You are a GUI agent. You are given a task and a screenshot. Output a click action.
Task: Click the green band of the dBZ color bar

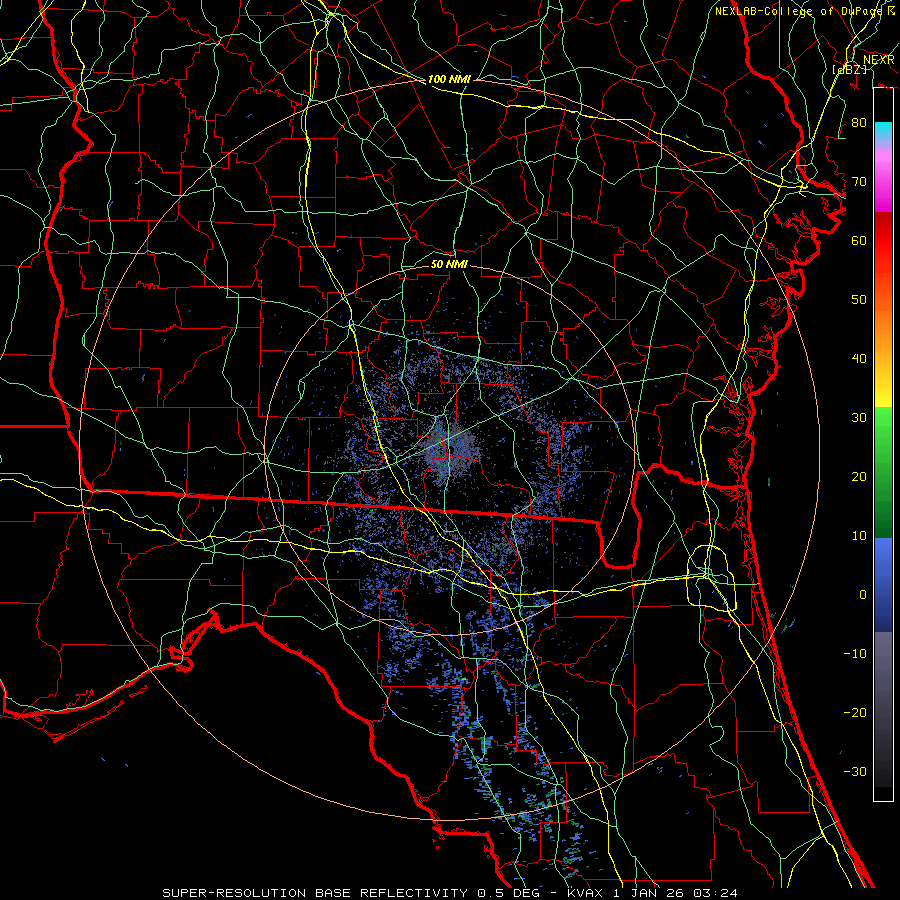[883, 472]
